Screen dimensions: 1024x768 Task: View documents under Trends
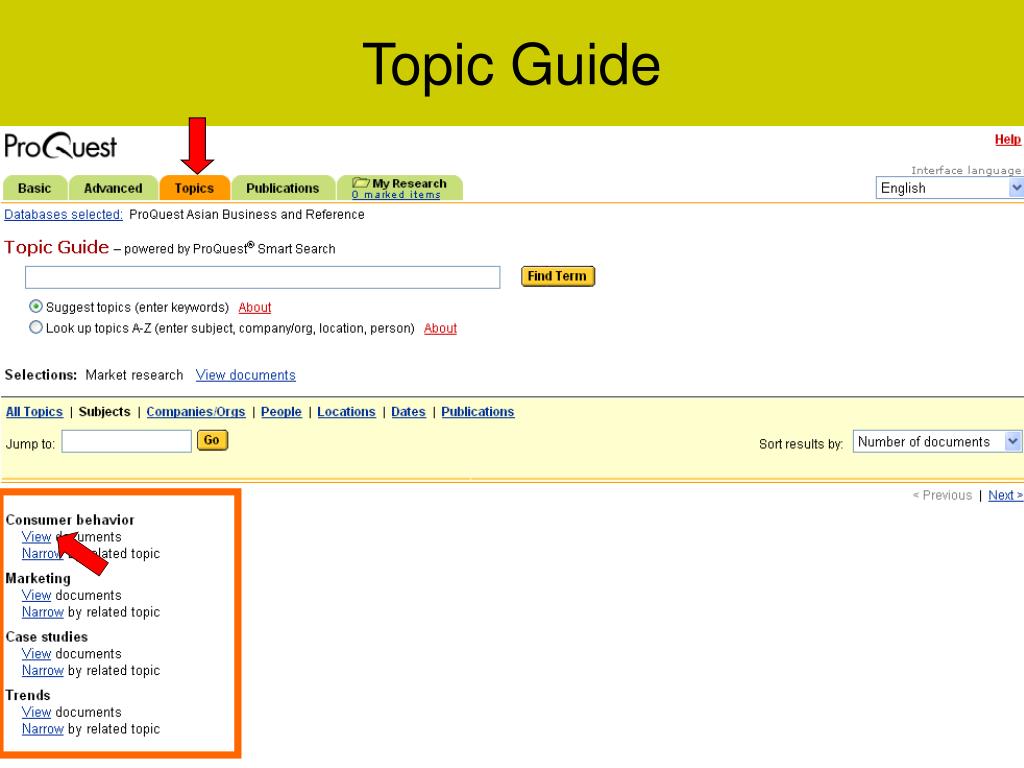[x=36, y=712]
